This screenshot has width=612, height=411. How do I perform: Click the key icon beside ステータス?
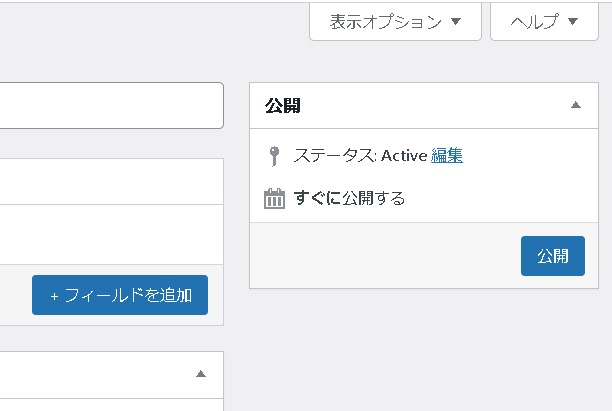[x=274, y=156]
